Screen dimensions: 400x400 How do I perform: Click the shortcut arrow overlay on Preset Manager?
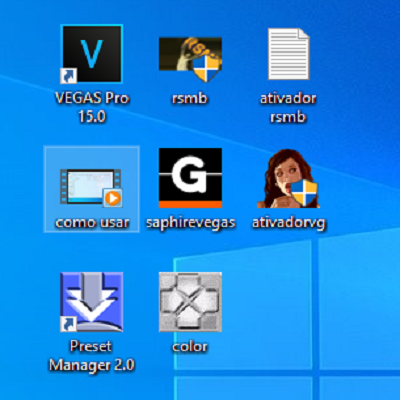click(69, 324)
